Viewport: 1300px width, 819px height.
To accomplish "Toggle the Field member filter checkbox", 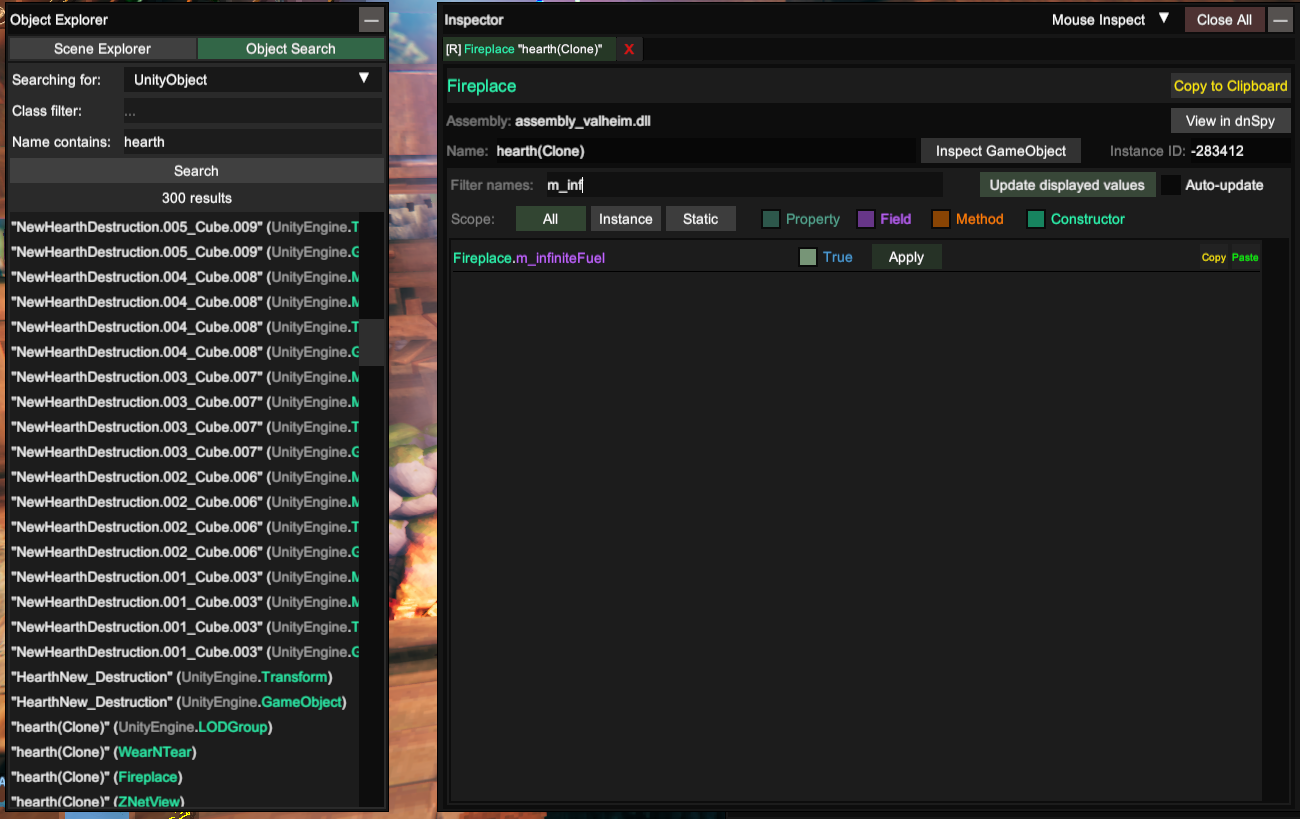I will coord(866,219).
